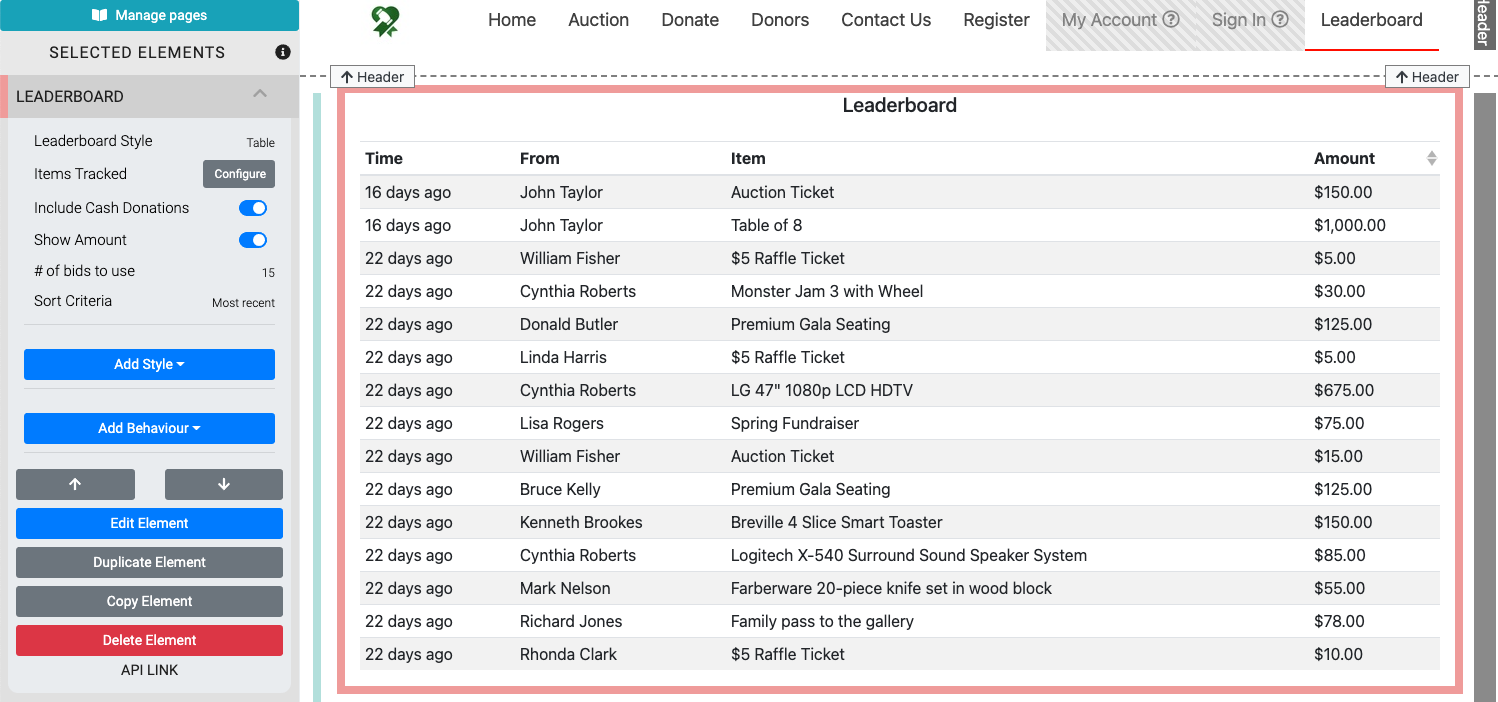This screenshot has width=1498, height=702.
Task: Turn off the Show Amount switch
Action: (x=253, y=240)
